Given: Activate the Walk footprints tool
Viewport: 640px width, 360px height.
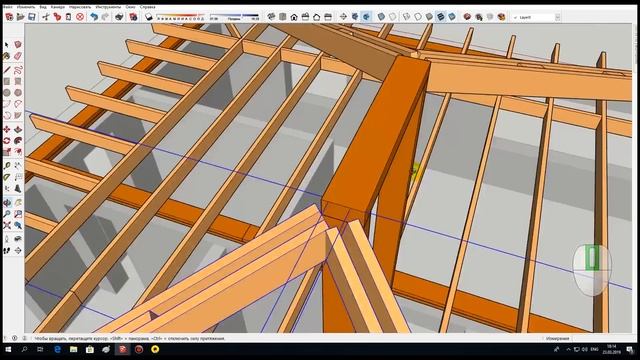Looking at the screenshot, I should coord(7,250).
